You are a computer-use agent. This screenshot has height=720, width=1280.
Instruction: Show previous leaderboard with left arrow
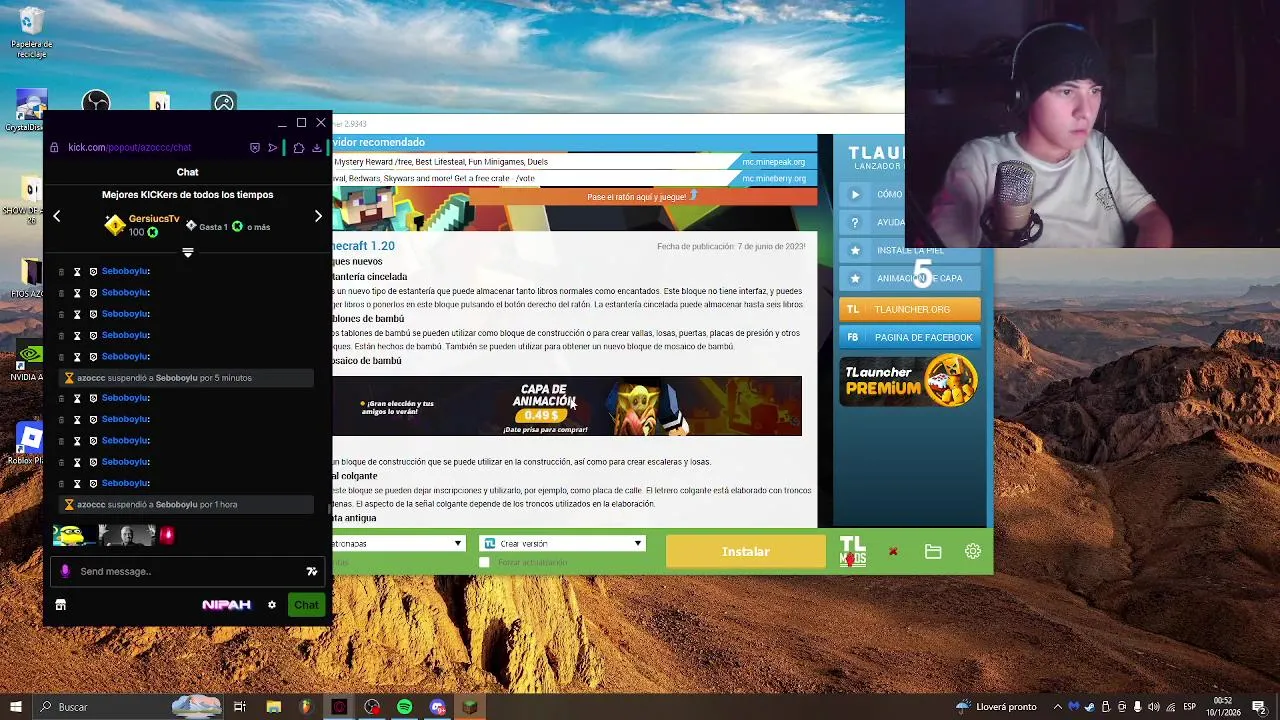[57, 216]
